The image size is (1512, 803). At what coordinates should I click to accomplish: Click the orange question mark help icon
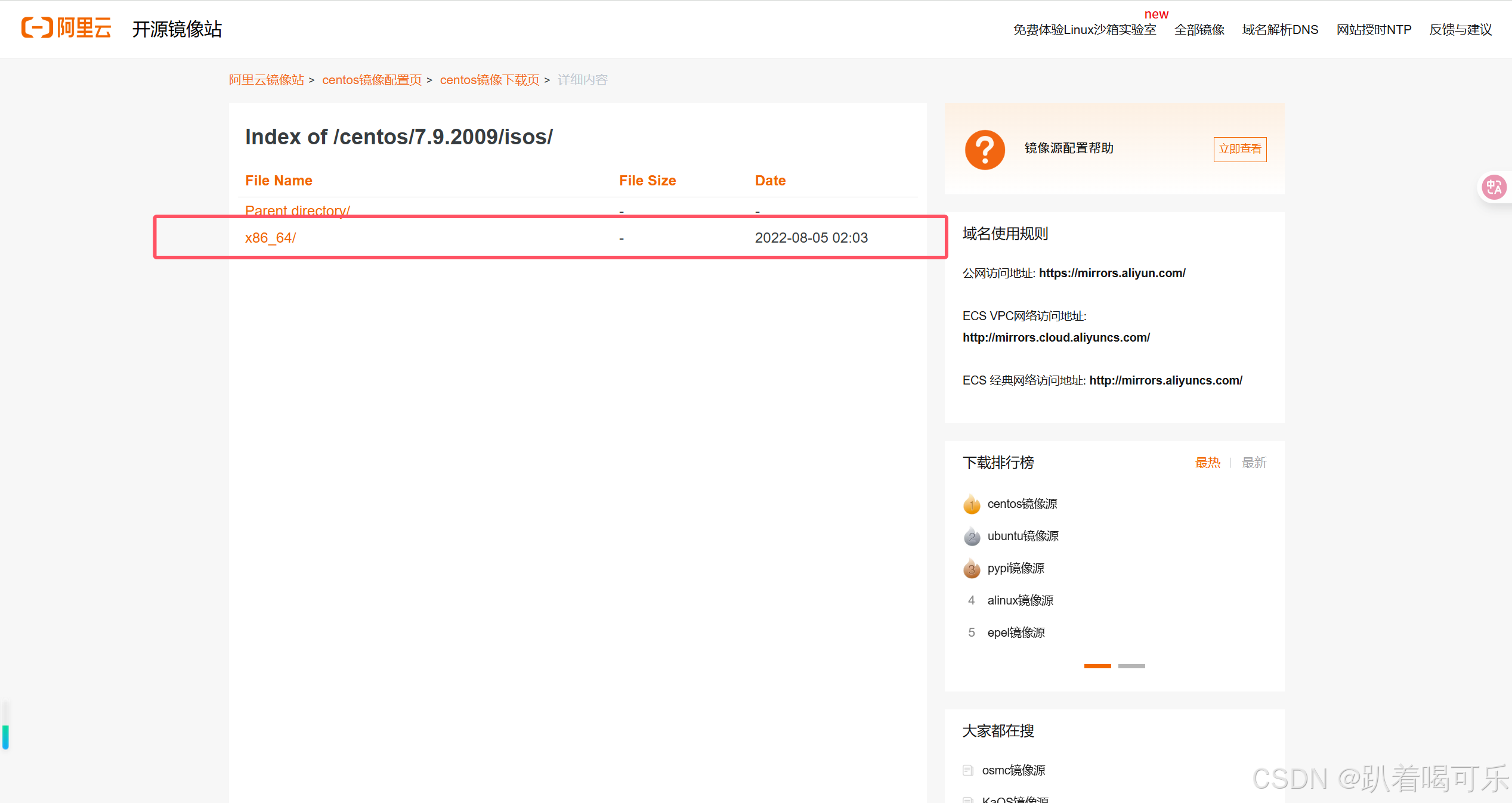pos(985,150)
